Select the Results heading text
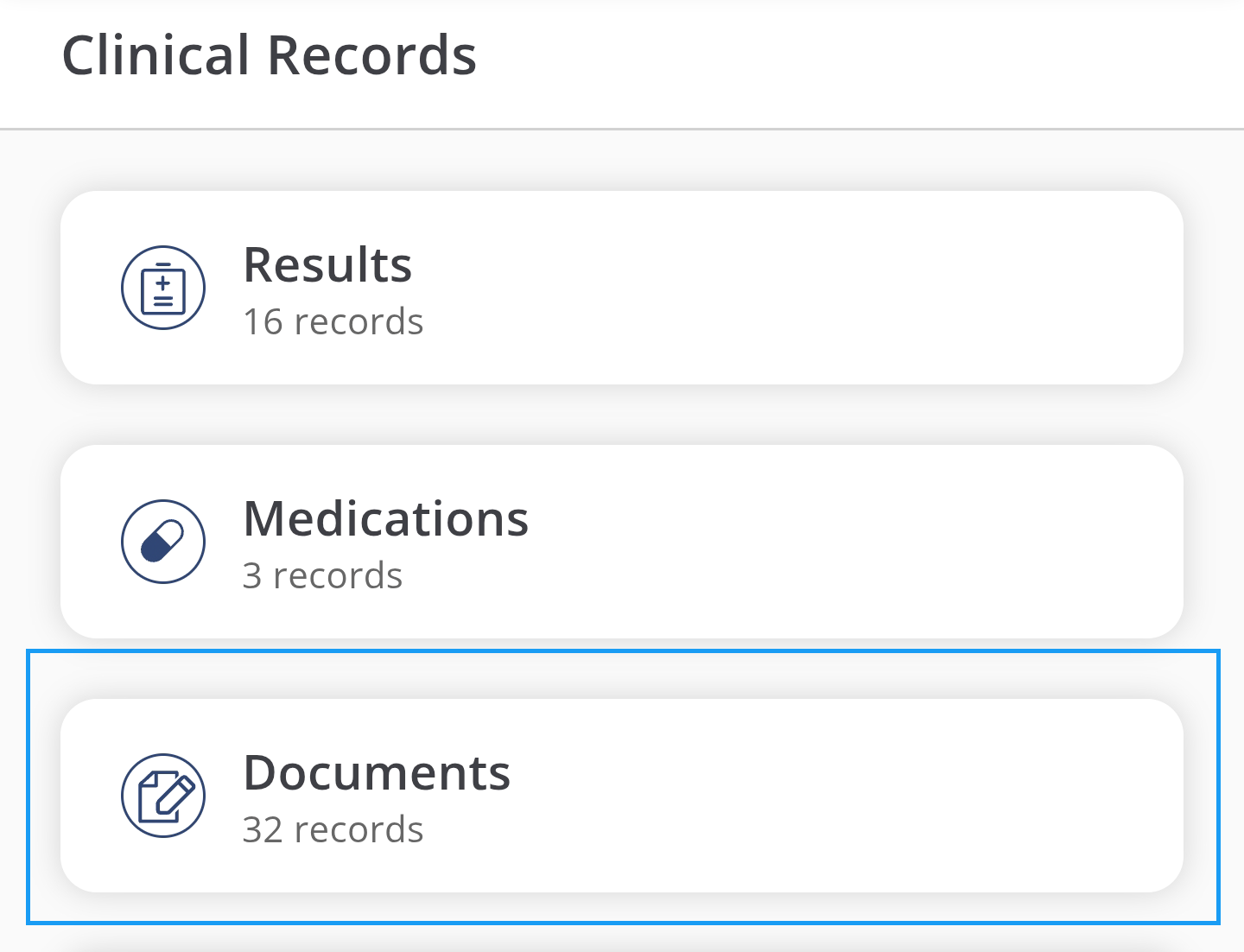Image resolution: width=1244 pixels, height=952 pixels. click(x=327, y=264)
